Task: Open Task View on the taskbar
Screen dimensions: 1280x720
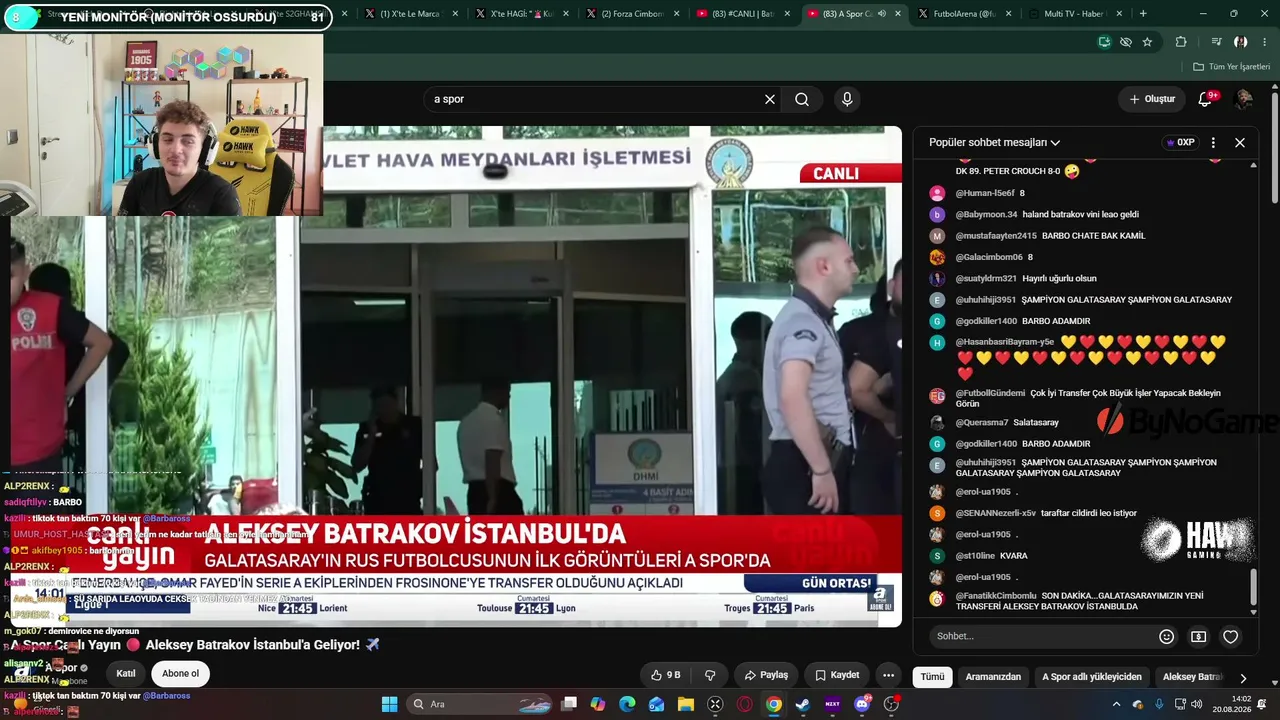Action: click(569, 704)
